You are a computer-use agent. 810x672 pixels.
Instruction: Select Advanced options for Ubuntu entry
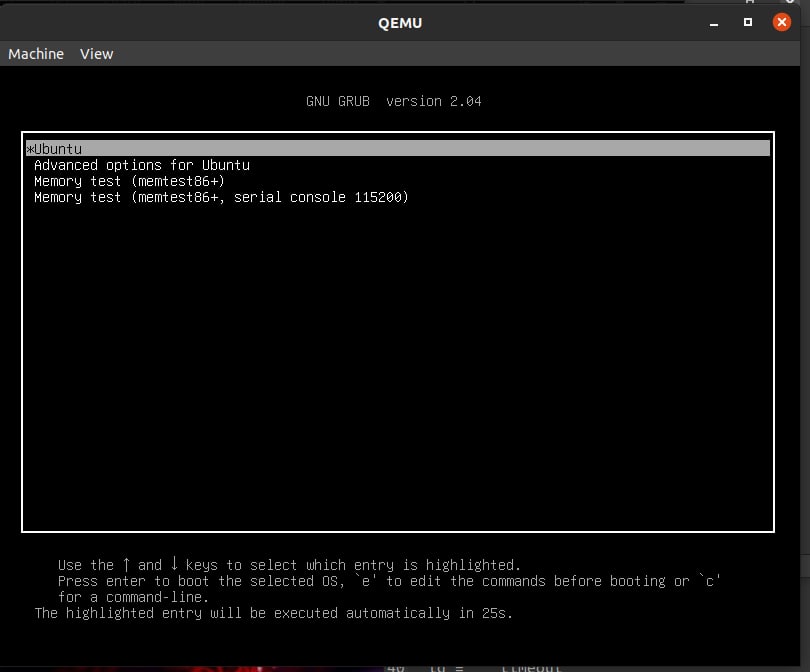pyautogui.click(x=142, y=165)
